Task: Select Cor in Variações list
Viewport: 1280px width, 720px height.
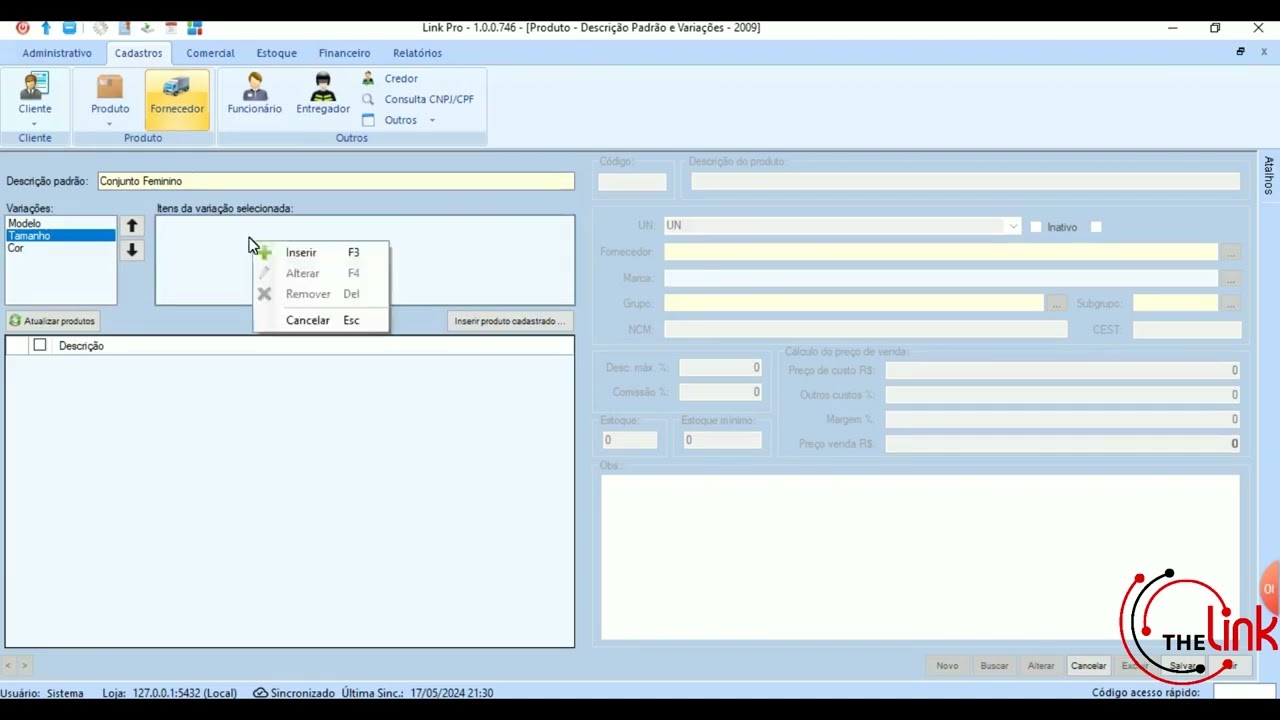Action: point(60,248)
